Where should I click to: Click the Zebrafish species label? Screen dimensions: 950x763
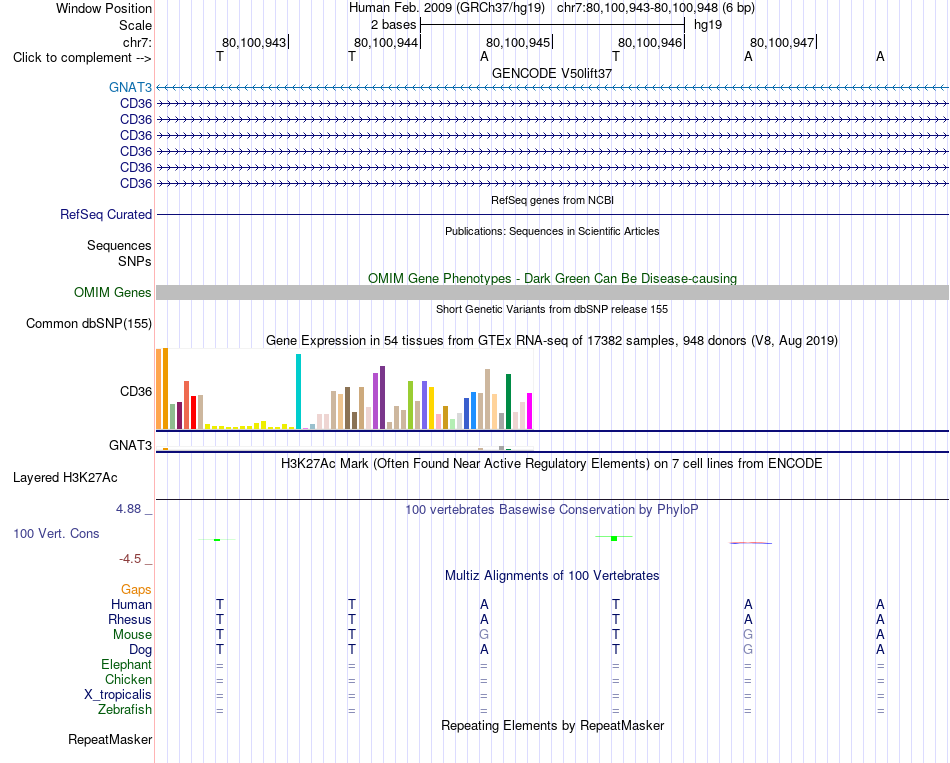click(x=125, y=710)
